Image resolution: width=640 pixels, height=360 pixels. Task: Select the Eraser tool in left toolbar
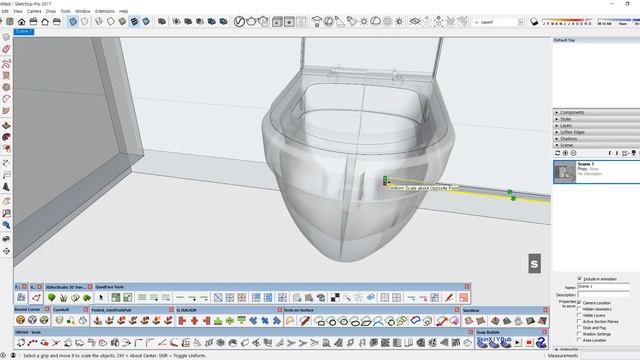6,49
